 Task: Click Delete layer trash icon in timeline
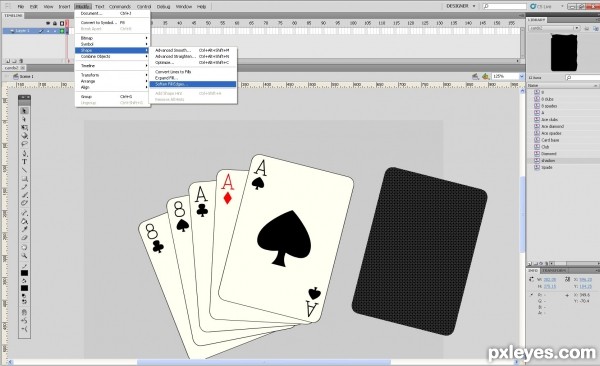(21, 61)
